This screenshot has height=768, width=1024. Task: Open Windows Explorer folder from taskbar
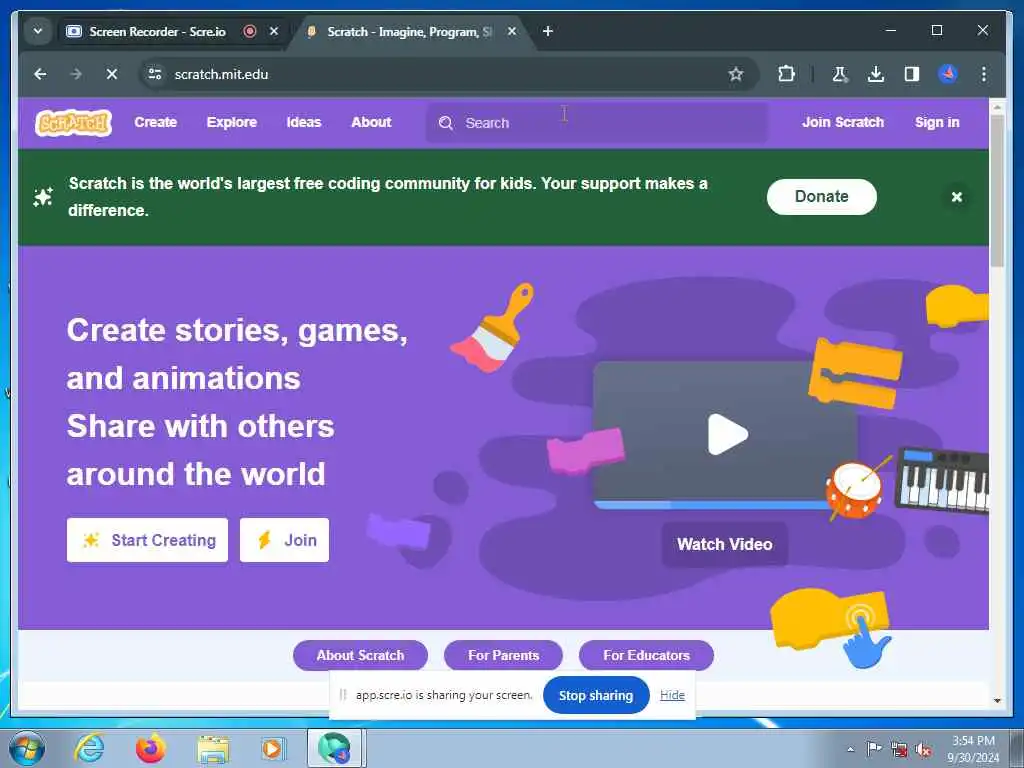213,750
